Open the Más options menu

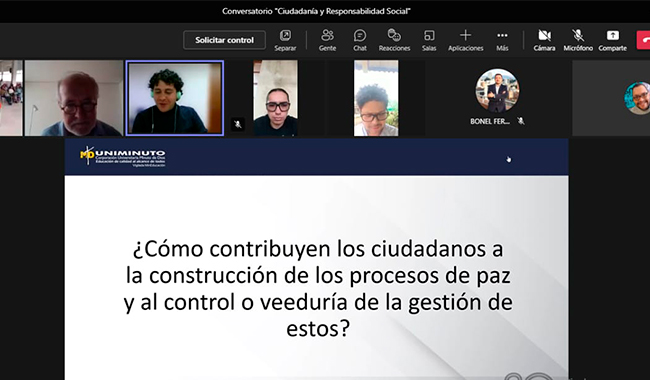pyautogui.click(x=502, y=40)
